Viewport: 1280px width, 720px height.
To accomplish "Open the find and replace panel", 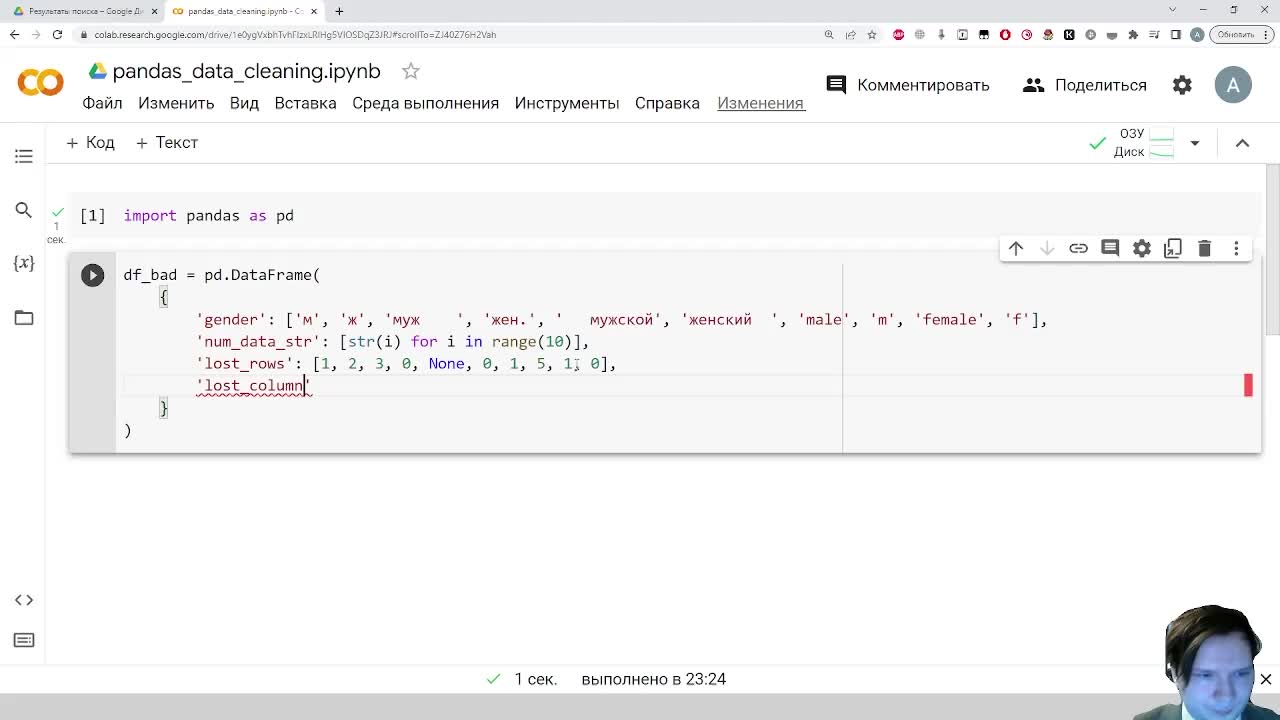I will (24, 210).
